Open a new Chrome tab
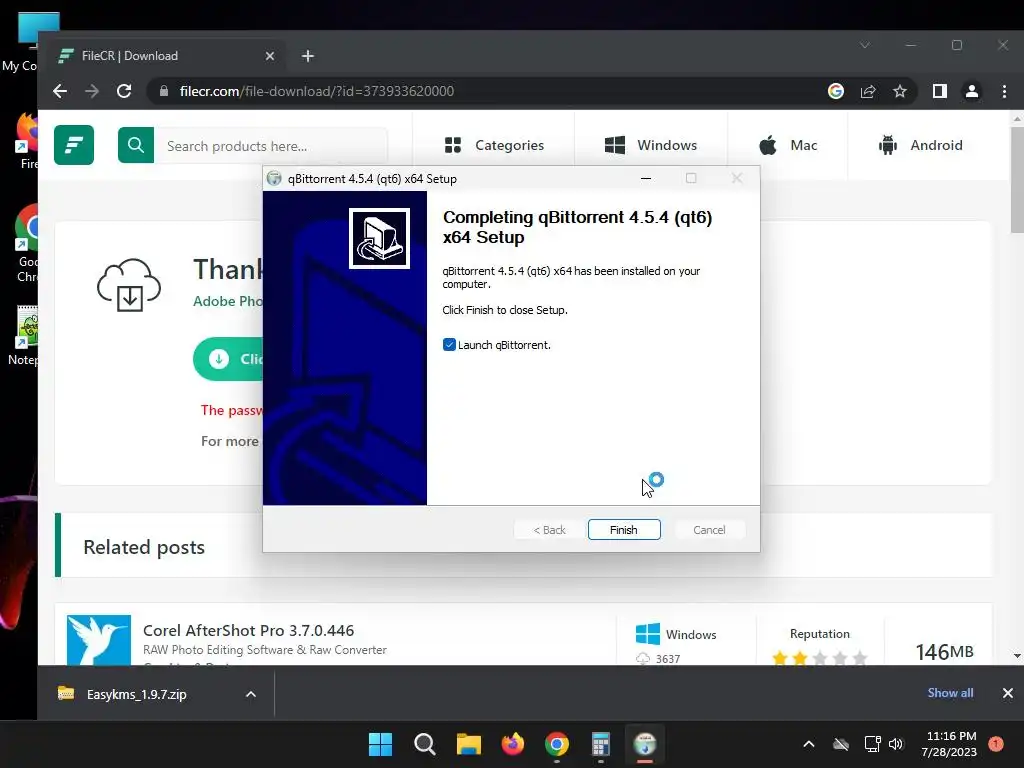 click(308, 56)
